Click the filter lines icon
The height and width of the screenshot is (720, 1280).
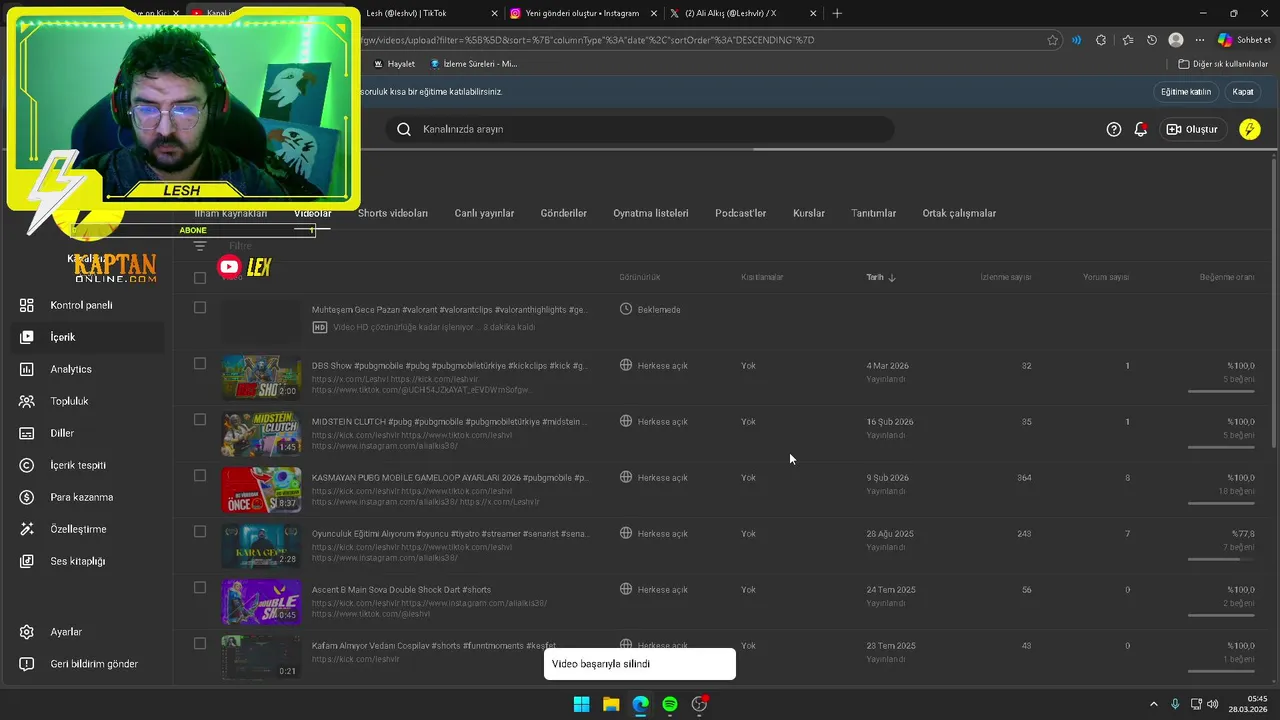pyautogui.click(x=200, y=245)
